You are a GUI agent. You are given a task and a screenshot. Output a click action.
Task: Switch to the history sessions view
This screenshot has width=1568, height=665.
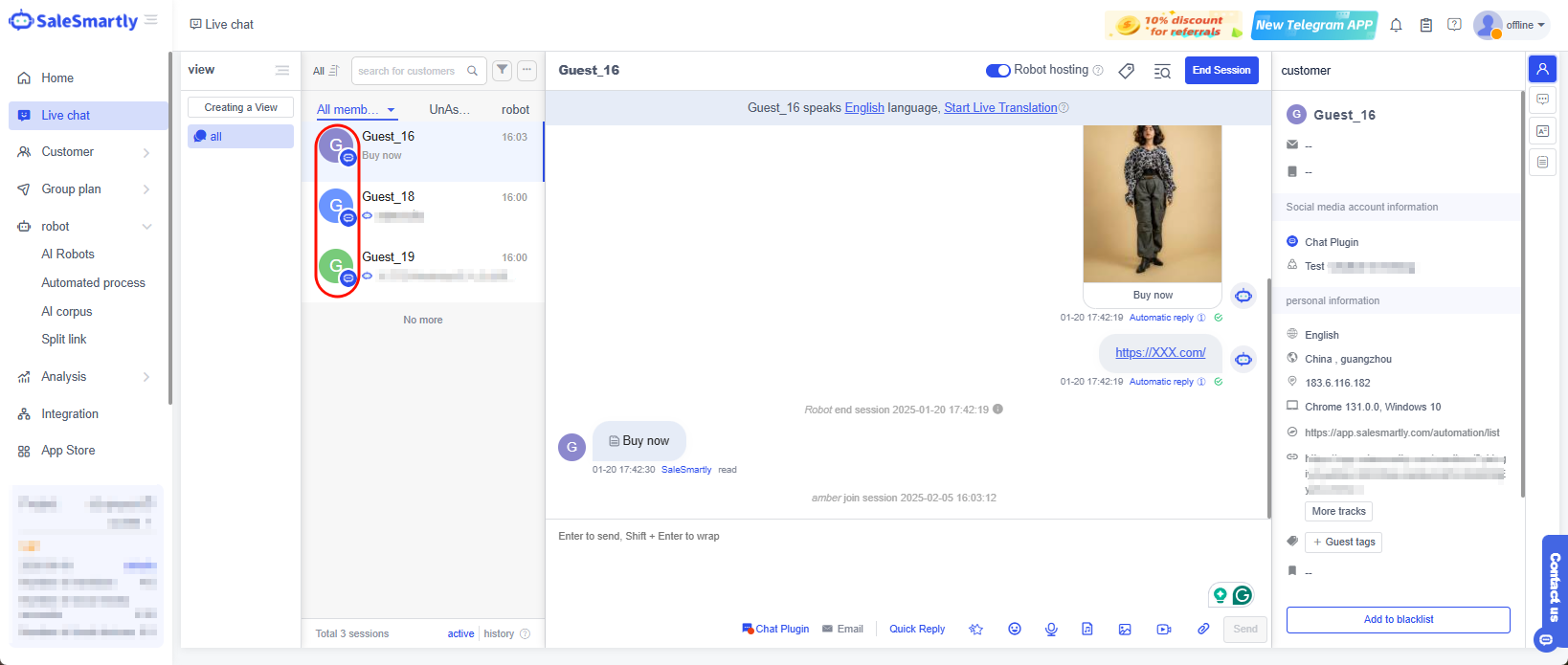(499, 633)
